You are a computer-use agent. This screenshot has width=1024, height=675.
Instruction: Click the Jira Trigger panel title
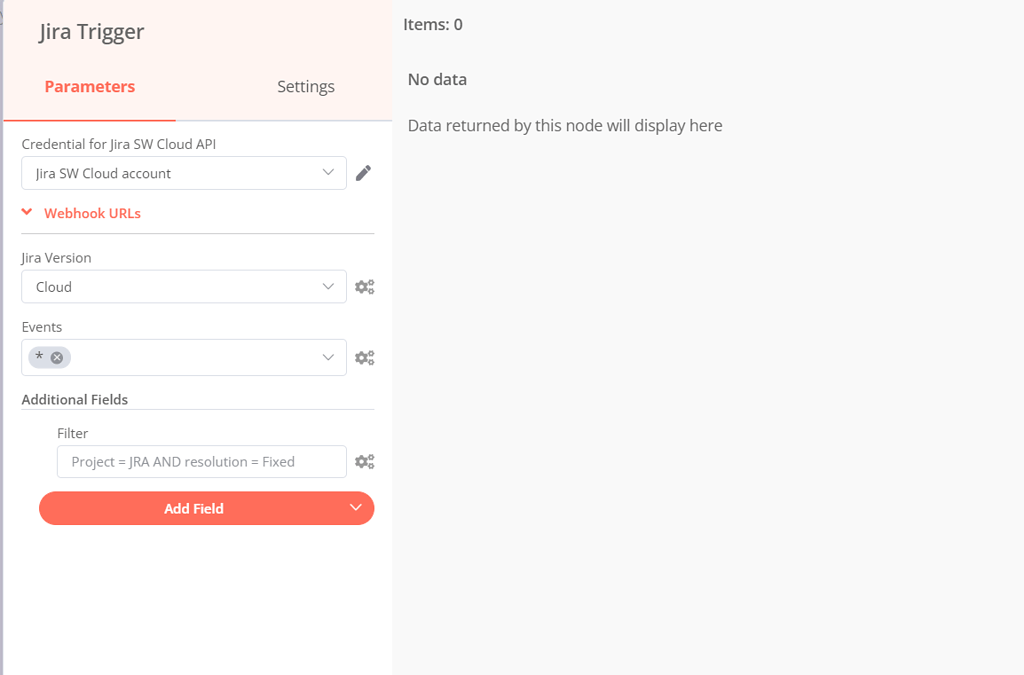coord(90,31)
